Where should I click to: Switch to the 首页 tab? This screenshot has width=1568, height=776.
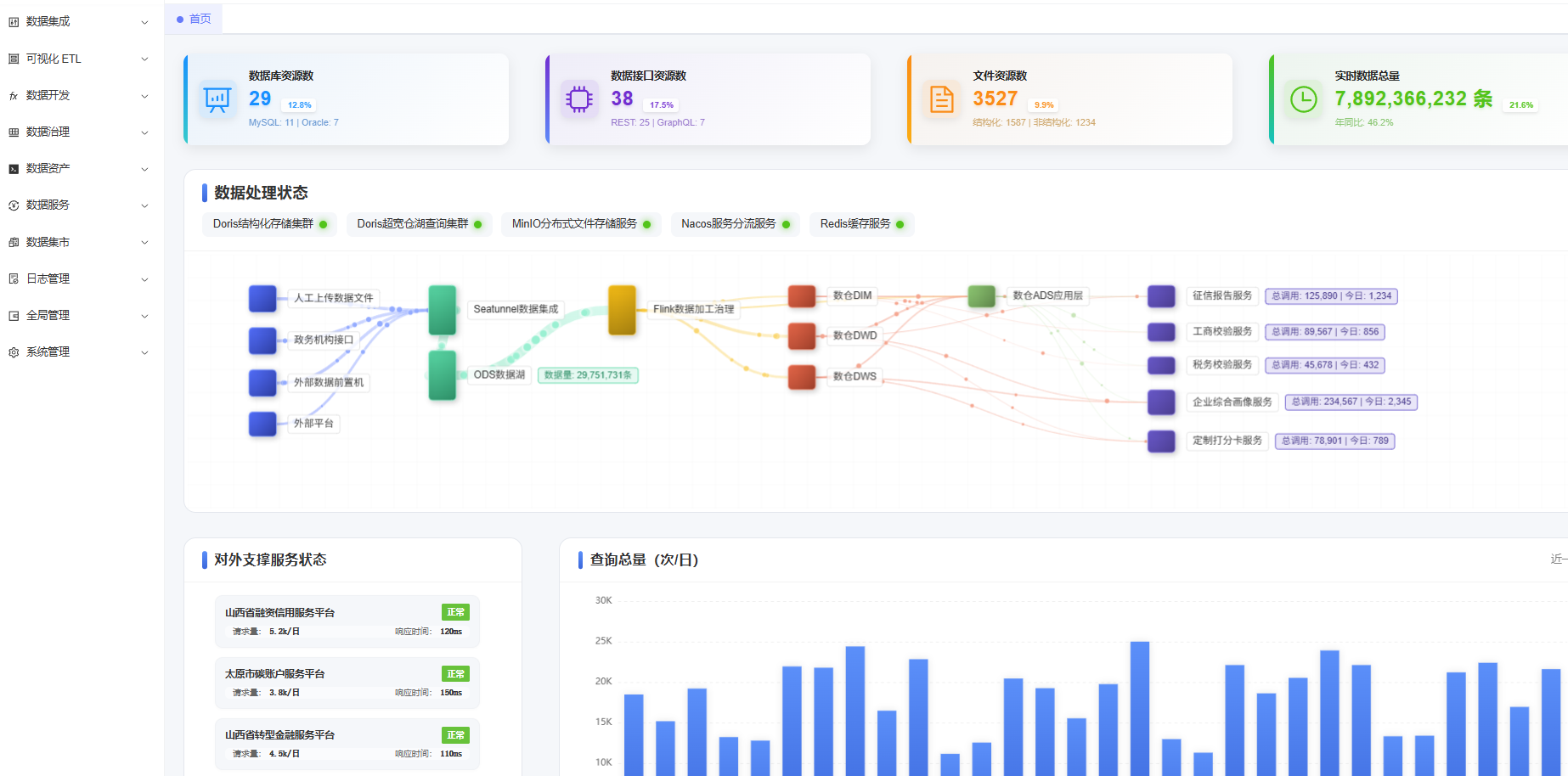[x=195, y=19]
